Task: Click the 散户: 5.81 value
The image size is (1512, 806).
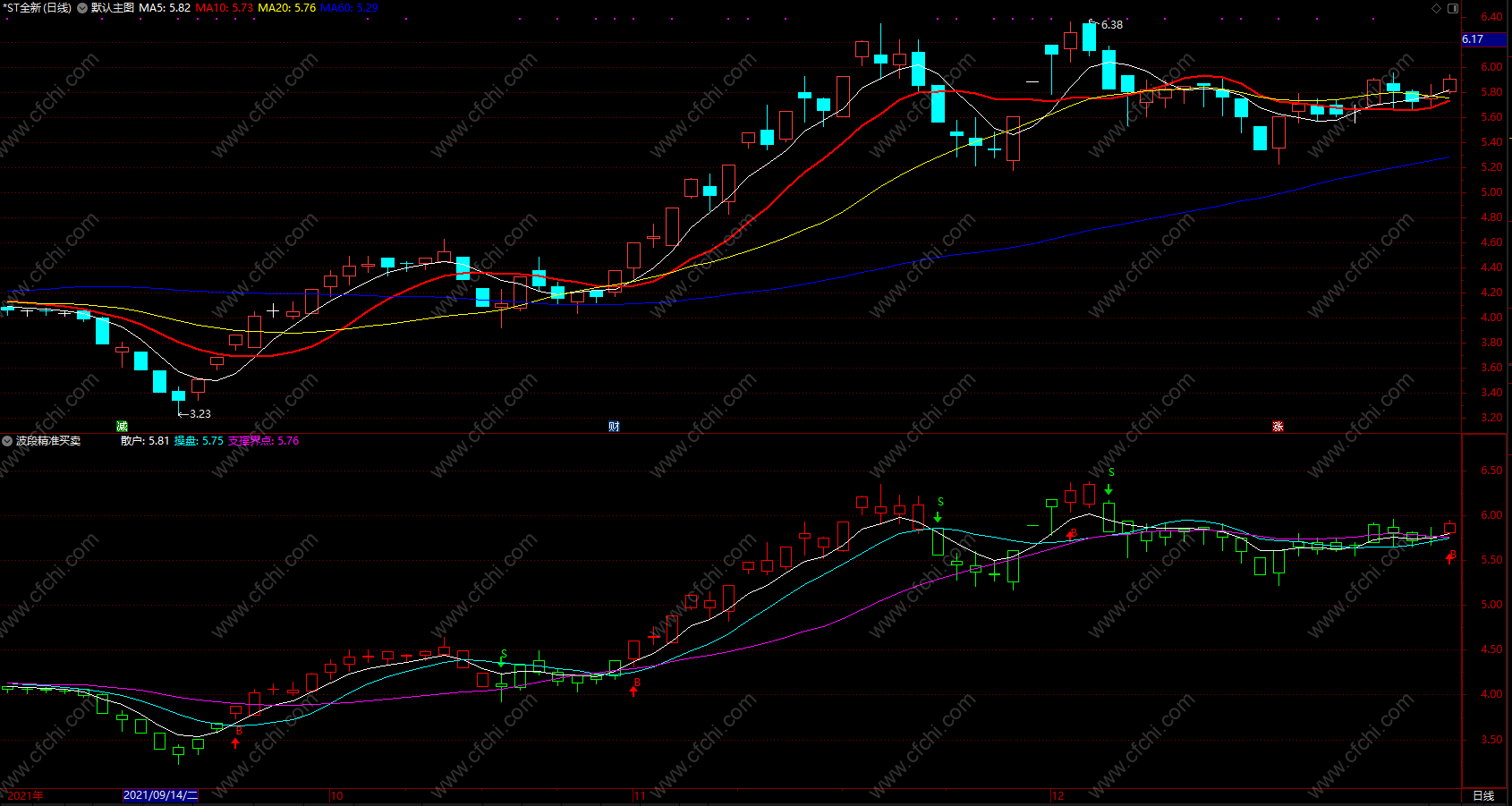Action: [145, 441]
